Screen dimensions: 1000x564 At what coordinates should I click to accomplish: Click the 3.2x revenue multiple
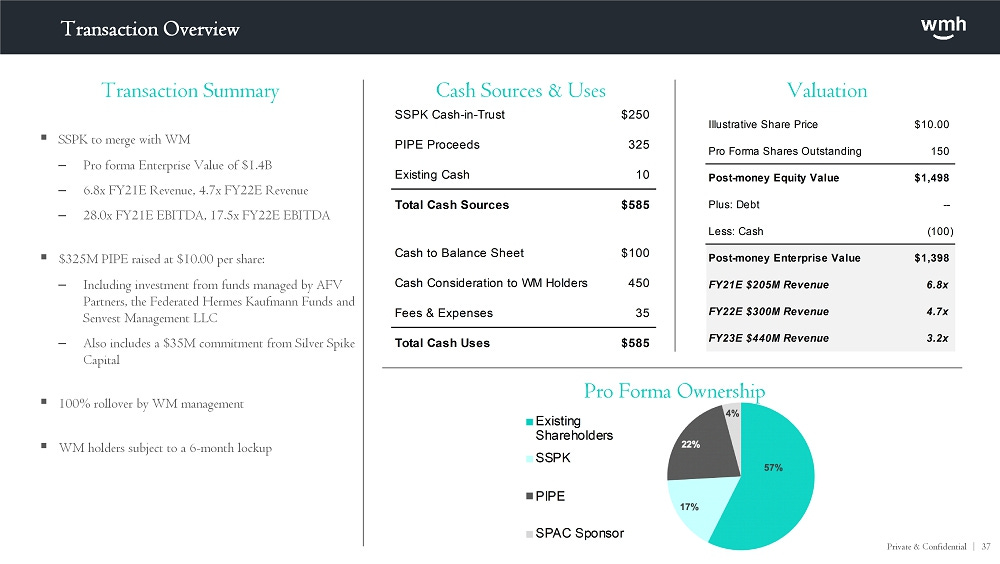tap(938, 339)
